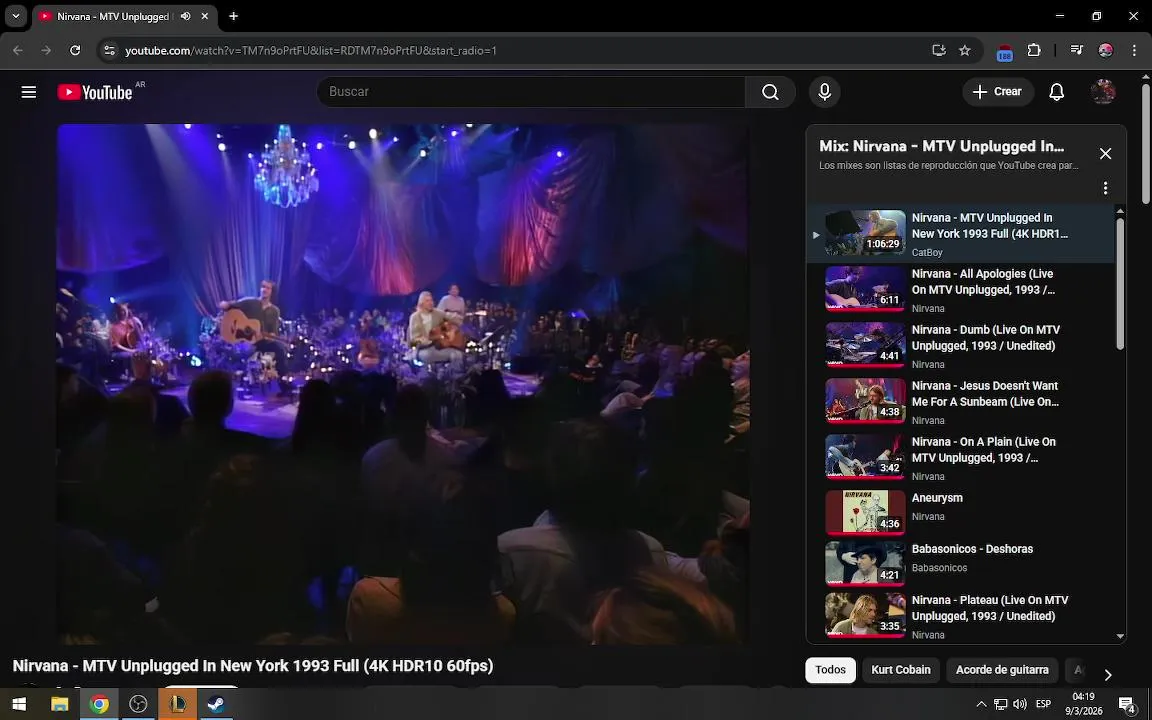Go to the YouTube home logo
Screen dimensions: 1152x720
pyautogui.click(x=96, y=92)
